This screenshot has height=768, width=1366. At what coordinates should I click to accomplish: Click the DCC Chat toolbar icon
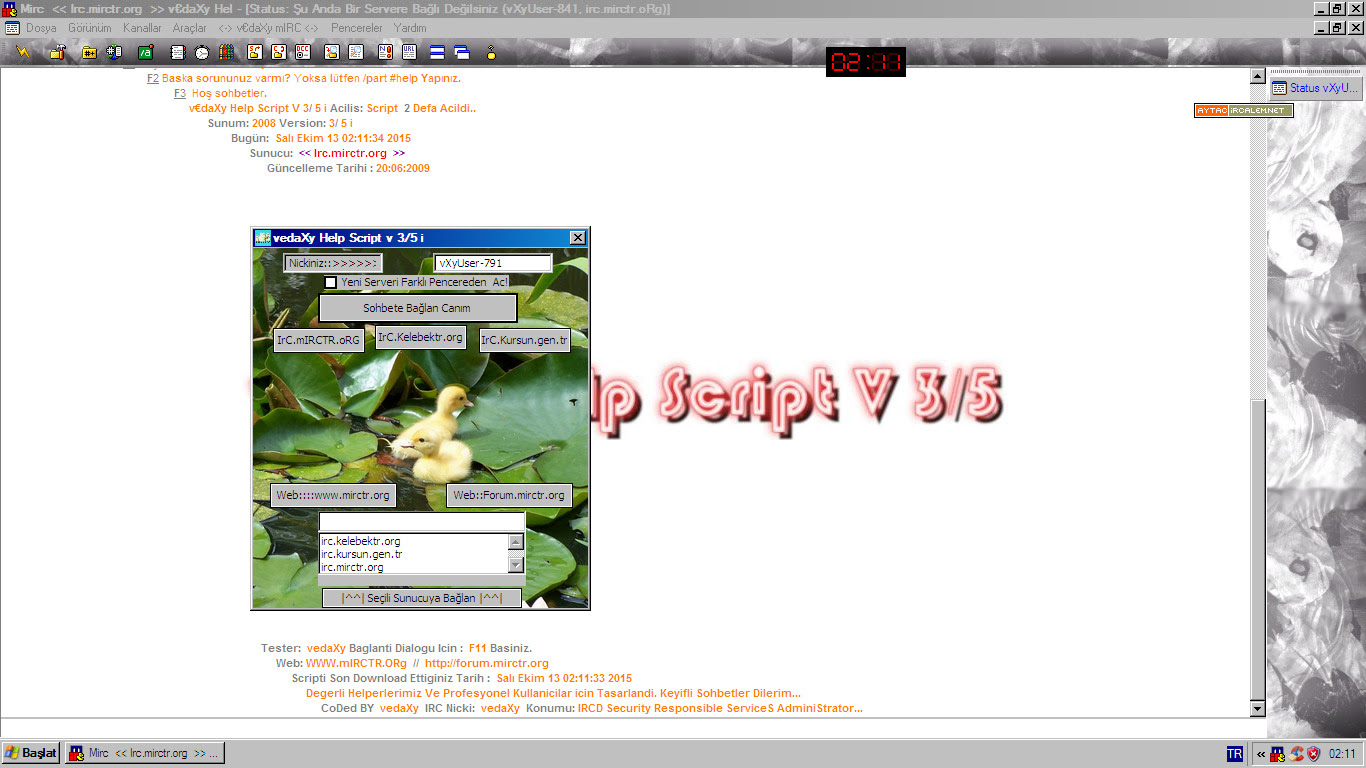279,52
